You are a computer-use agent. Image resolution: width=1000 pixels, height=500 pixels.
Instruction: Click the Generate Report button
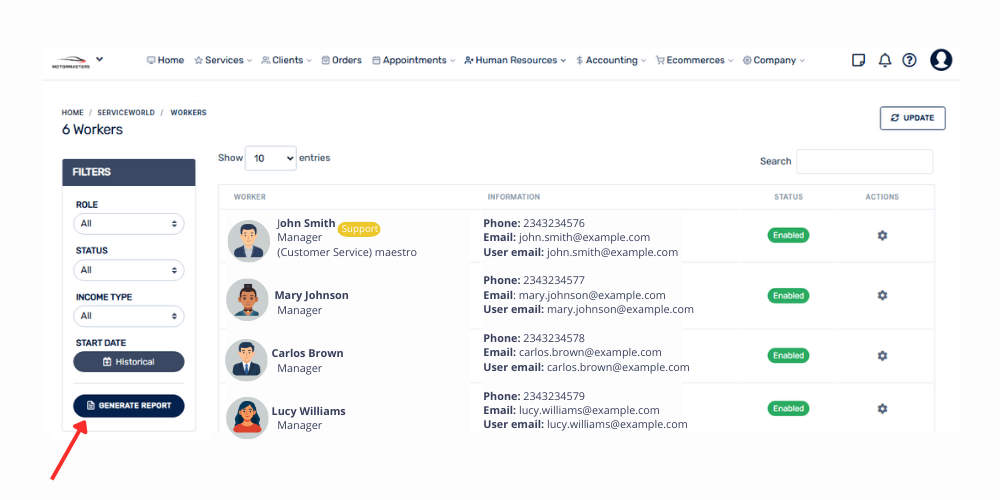pyautogui.click(x=129, y=406)
